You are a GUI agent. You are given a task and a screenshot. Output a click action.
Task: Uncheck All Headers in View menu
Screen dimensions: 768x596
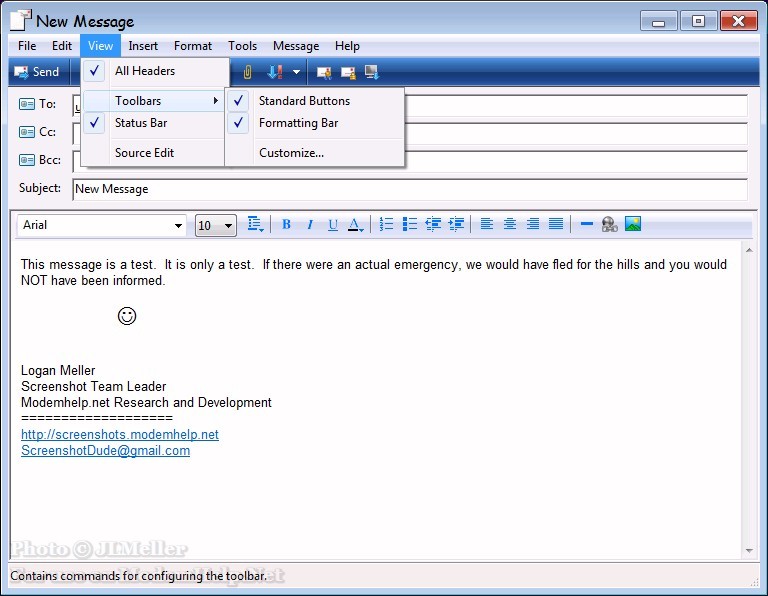[144, 71]
